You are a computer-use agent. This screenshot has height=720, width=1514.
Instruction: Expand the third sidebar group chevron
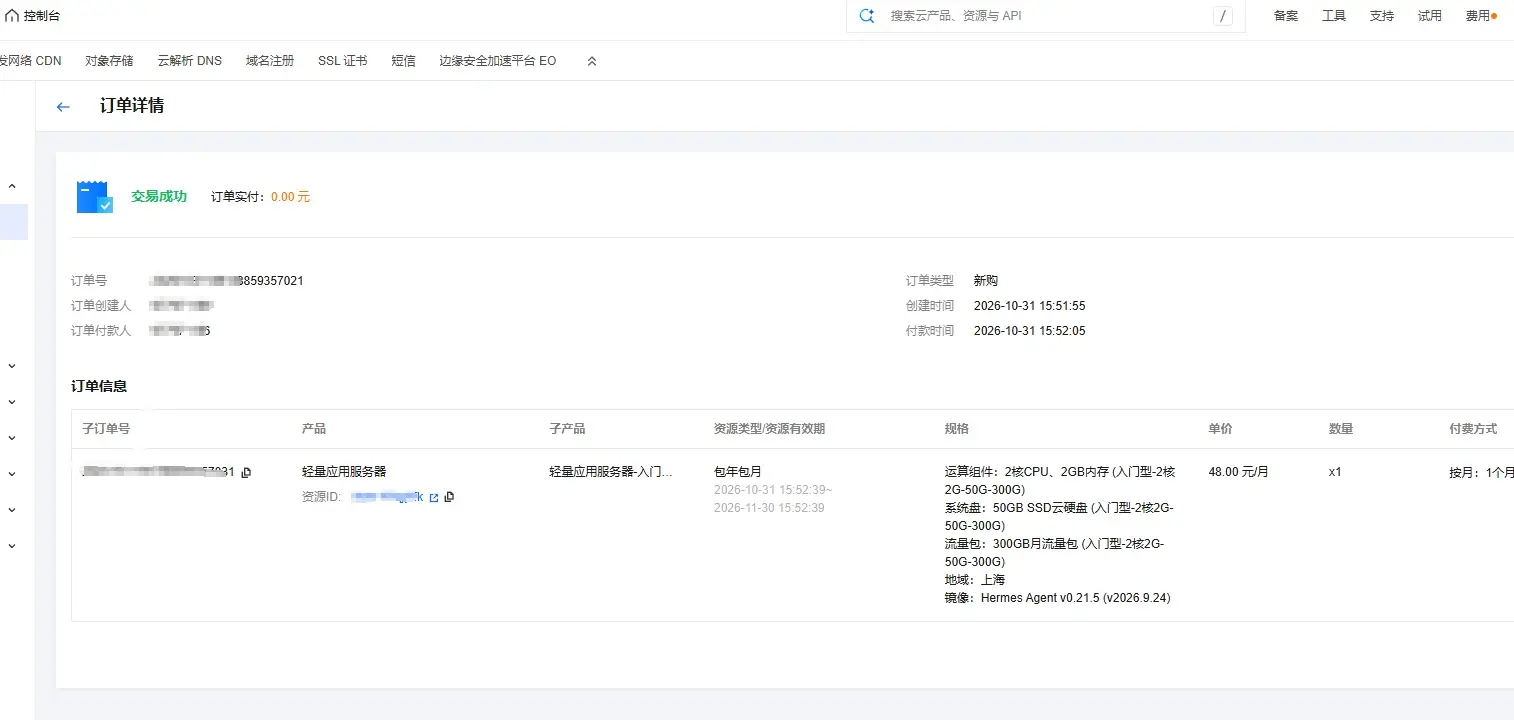[12, 402]
